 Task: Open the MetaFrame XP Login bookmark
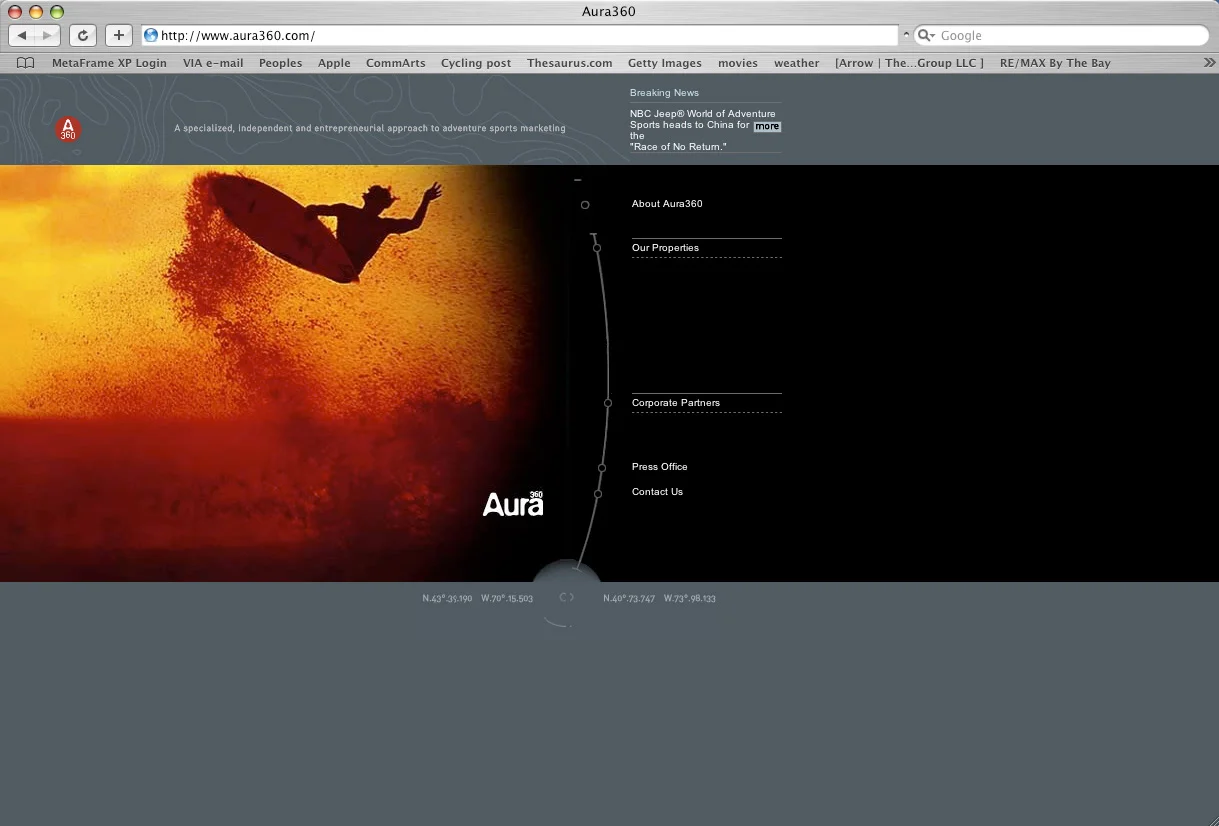tap(109, 63)
